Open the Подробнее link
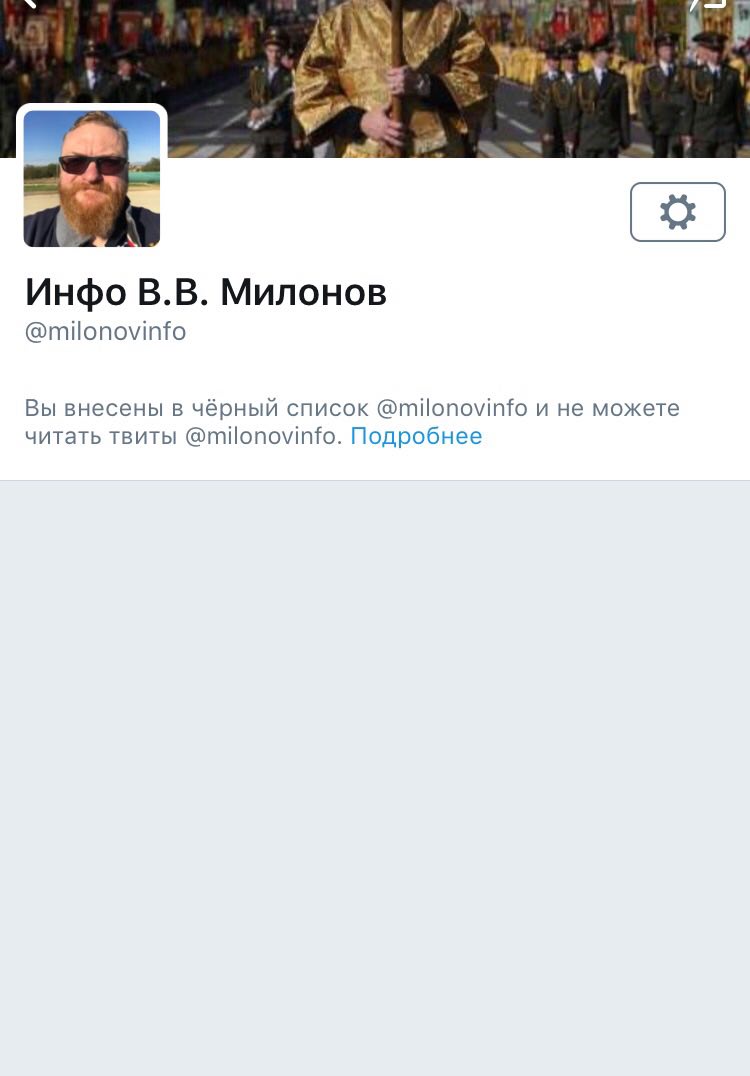 pos(417,436)
